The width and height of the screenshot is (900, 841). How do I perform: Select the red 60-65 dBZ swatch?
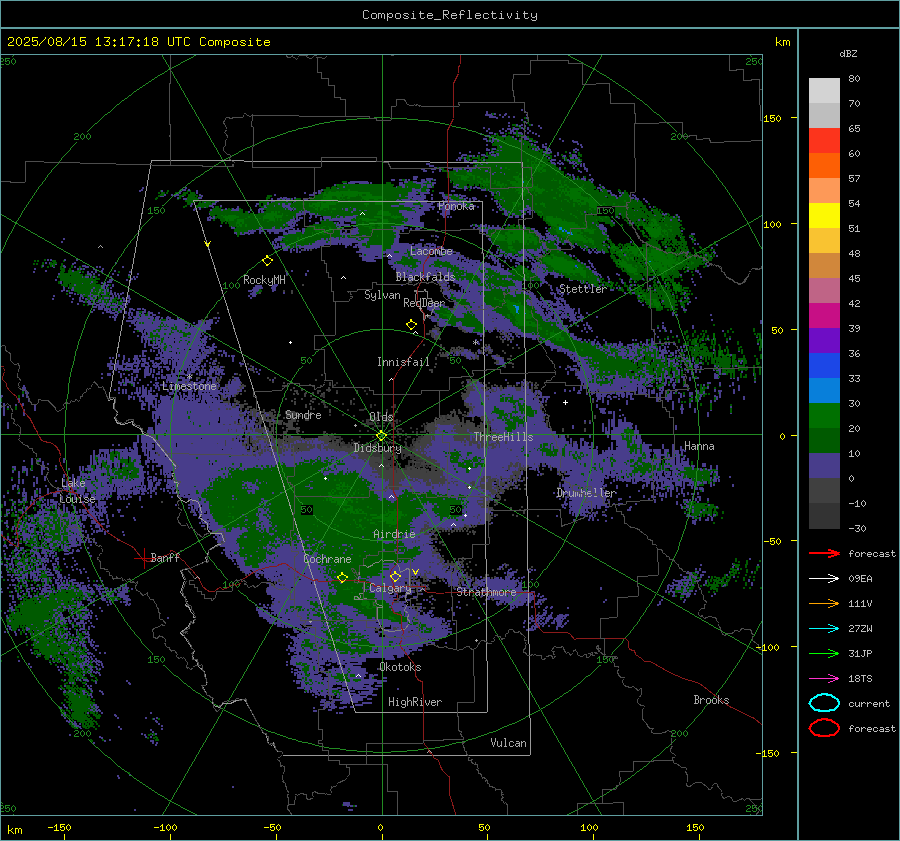(824, 141)
